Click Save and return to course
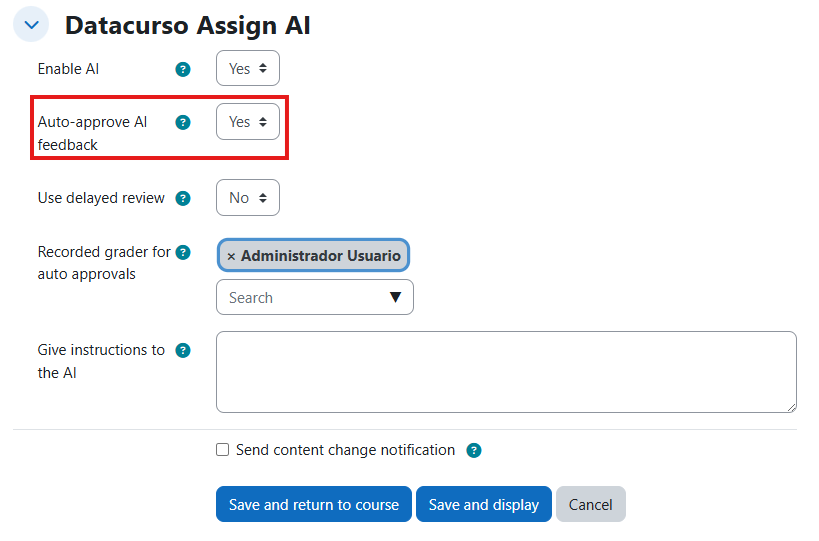This screenshot has height=541, width=819. 314,505
